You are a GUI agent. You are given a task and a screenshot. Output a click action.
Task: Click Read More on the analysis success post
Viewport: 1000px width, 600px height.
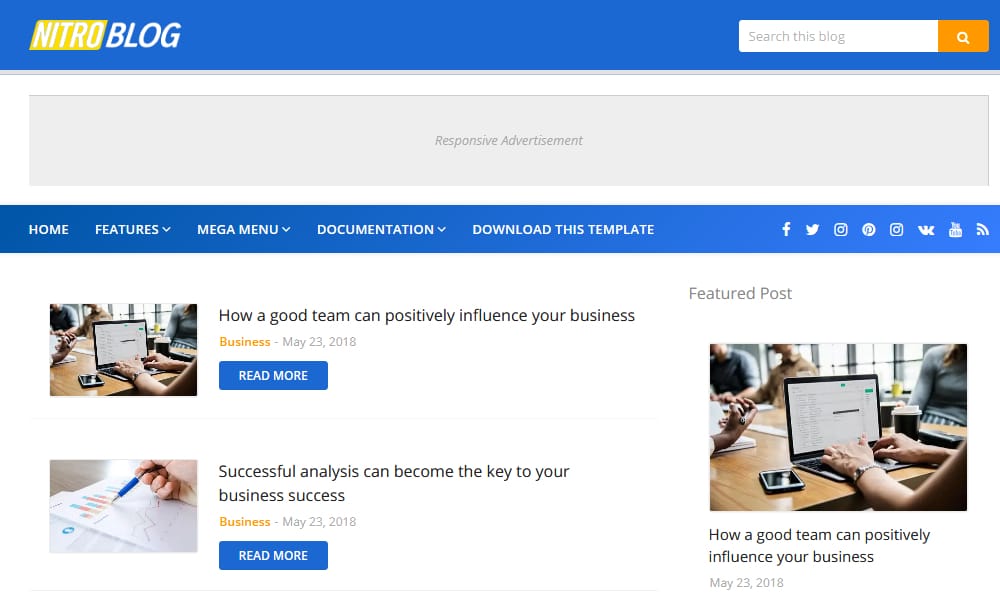point(273,555)
